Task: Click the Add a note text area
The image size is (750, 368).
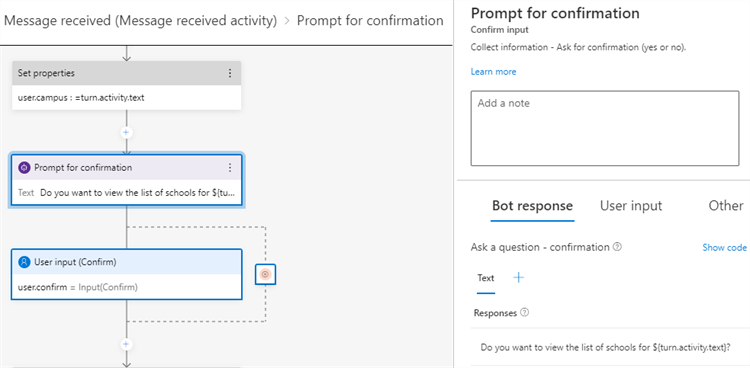Action: [x=605, y=128]
